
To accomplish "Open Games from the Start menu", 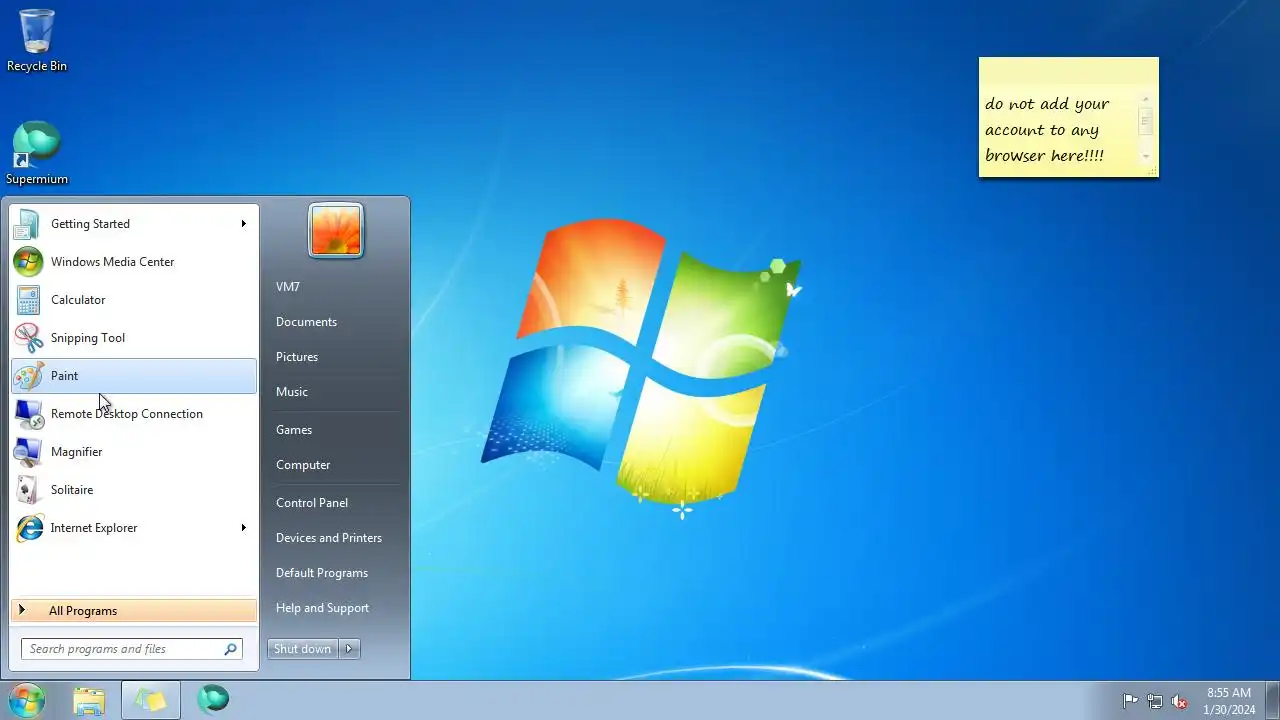I will point(294,430).
